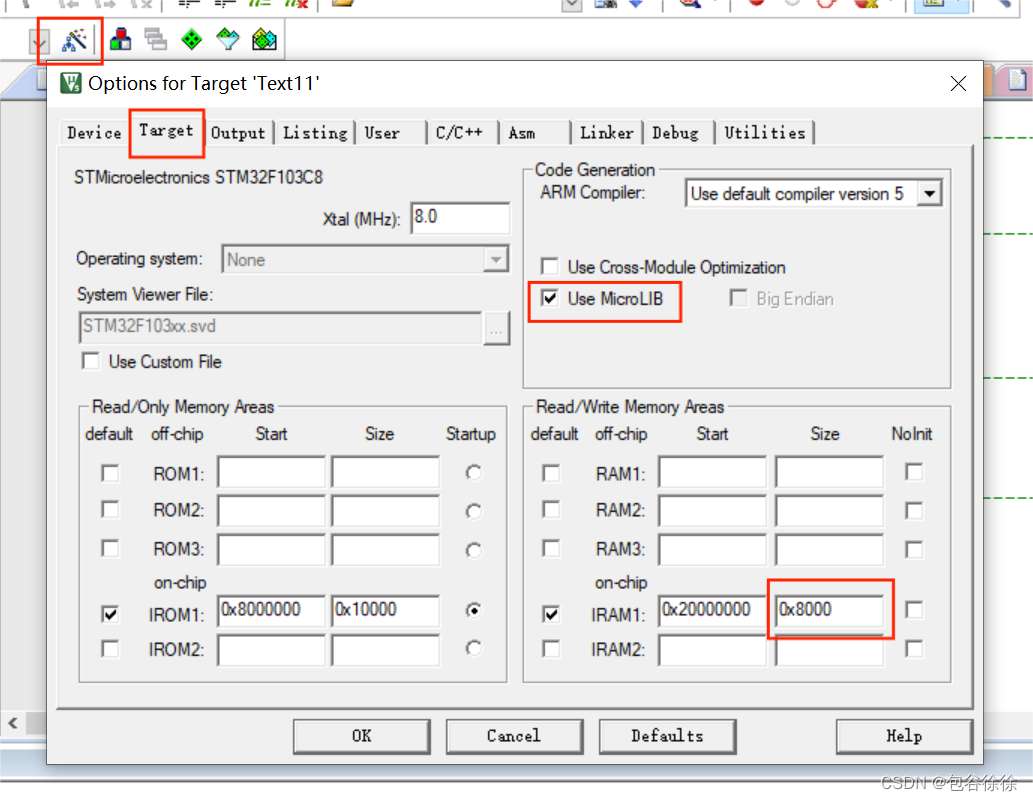Click the Manage Multi-Project Workspace icon

(x=155, y=40)
